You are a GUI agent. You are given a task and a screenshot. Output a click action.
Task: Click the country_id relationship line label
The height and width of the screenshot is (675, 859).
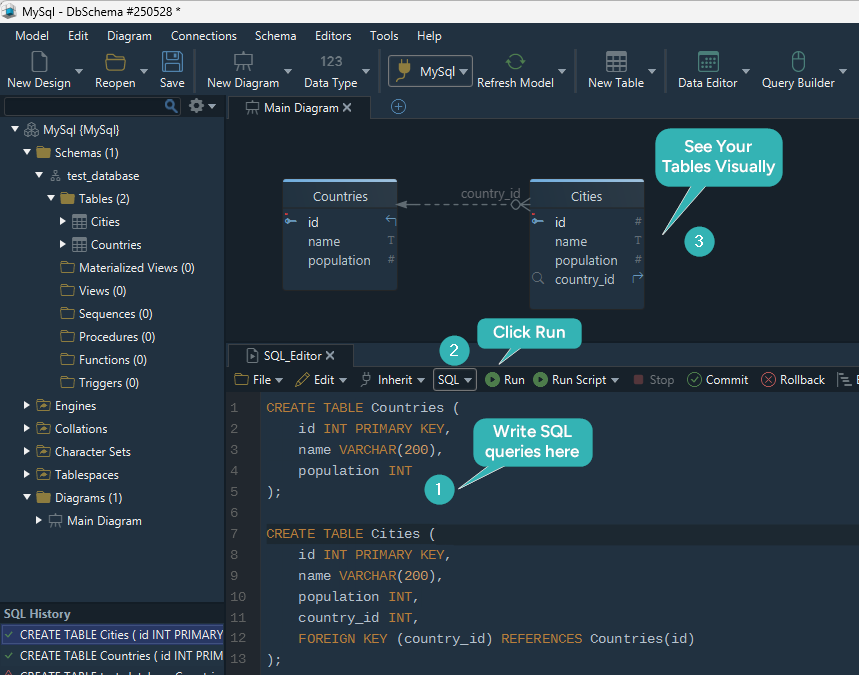coord(490,193)
